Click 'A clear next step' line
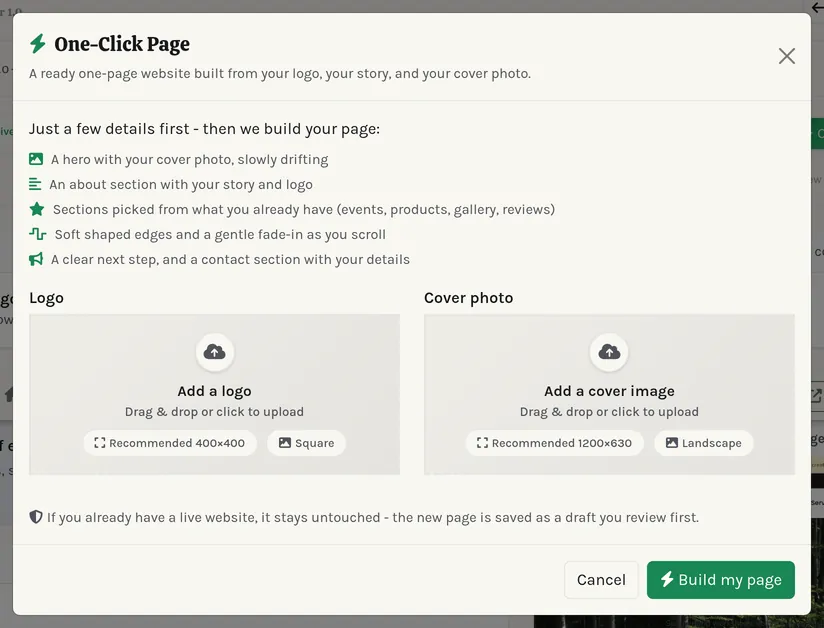This screenshot has width=824, height=628. 230,260
